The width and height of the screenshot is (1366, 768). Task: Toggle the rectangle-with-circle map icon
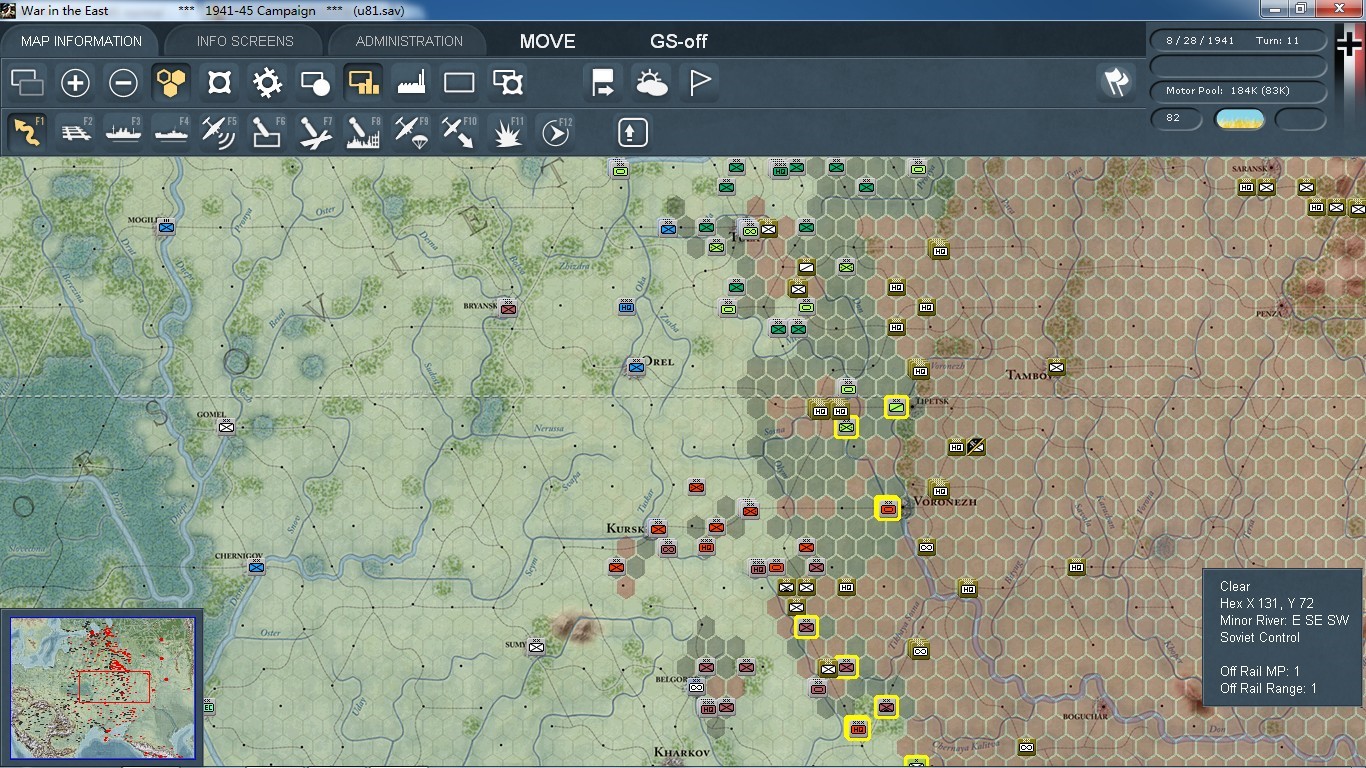[315, 83]
